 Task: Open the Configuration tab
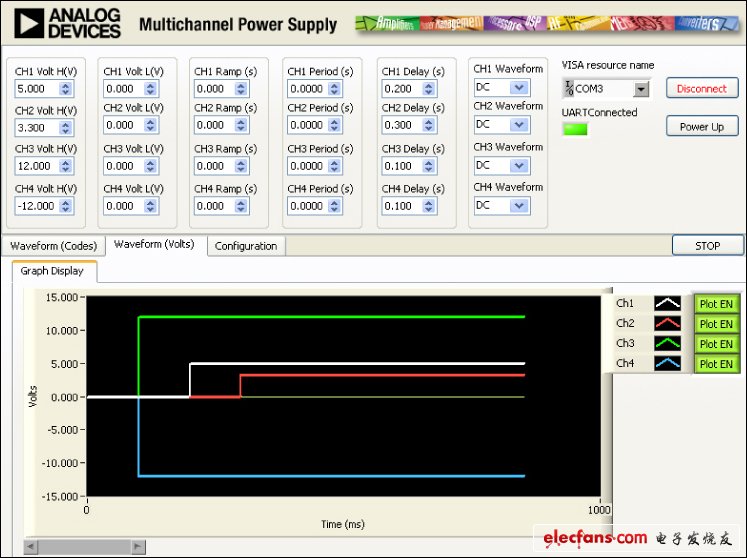pyautogui.click(x=246, y=246)
